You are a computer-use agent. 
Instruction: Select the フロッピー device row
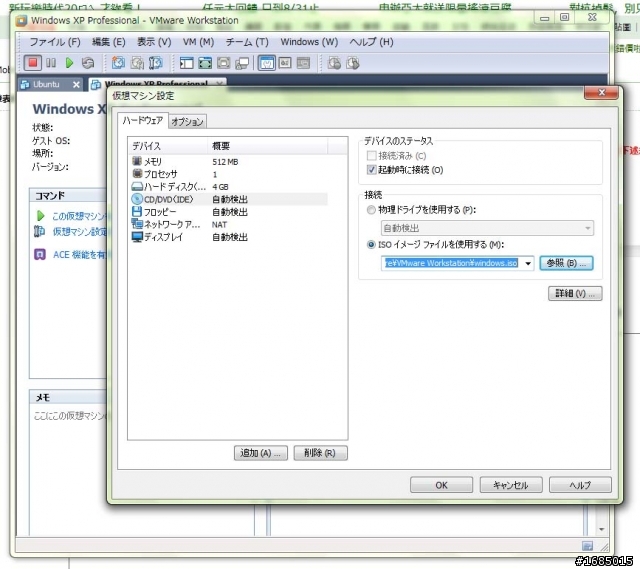point(229,212)
